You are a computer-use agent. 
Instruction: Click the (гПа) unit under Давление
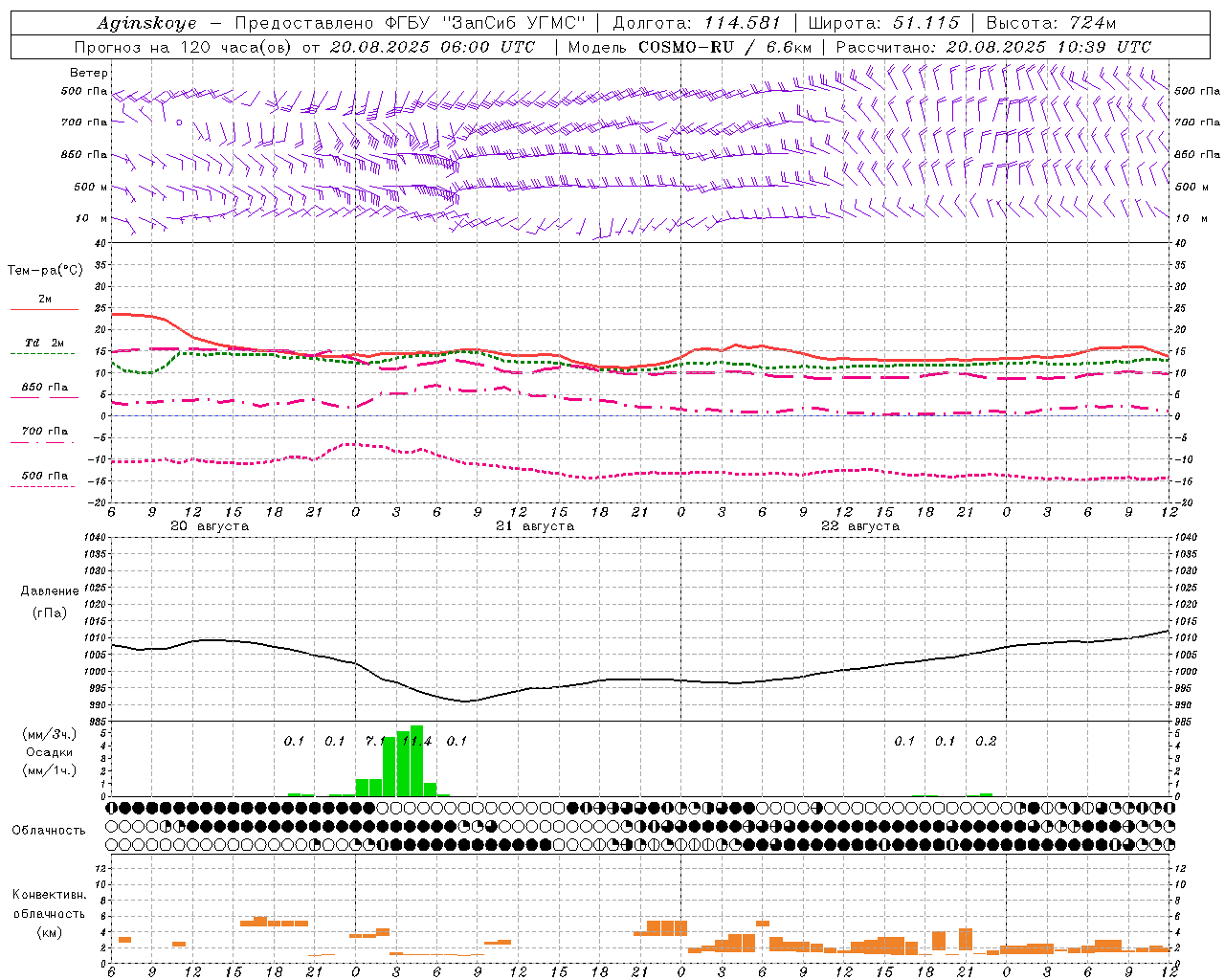[49, 613]
